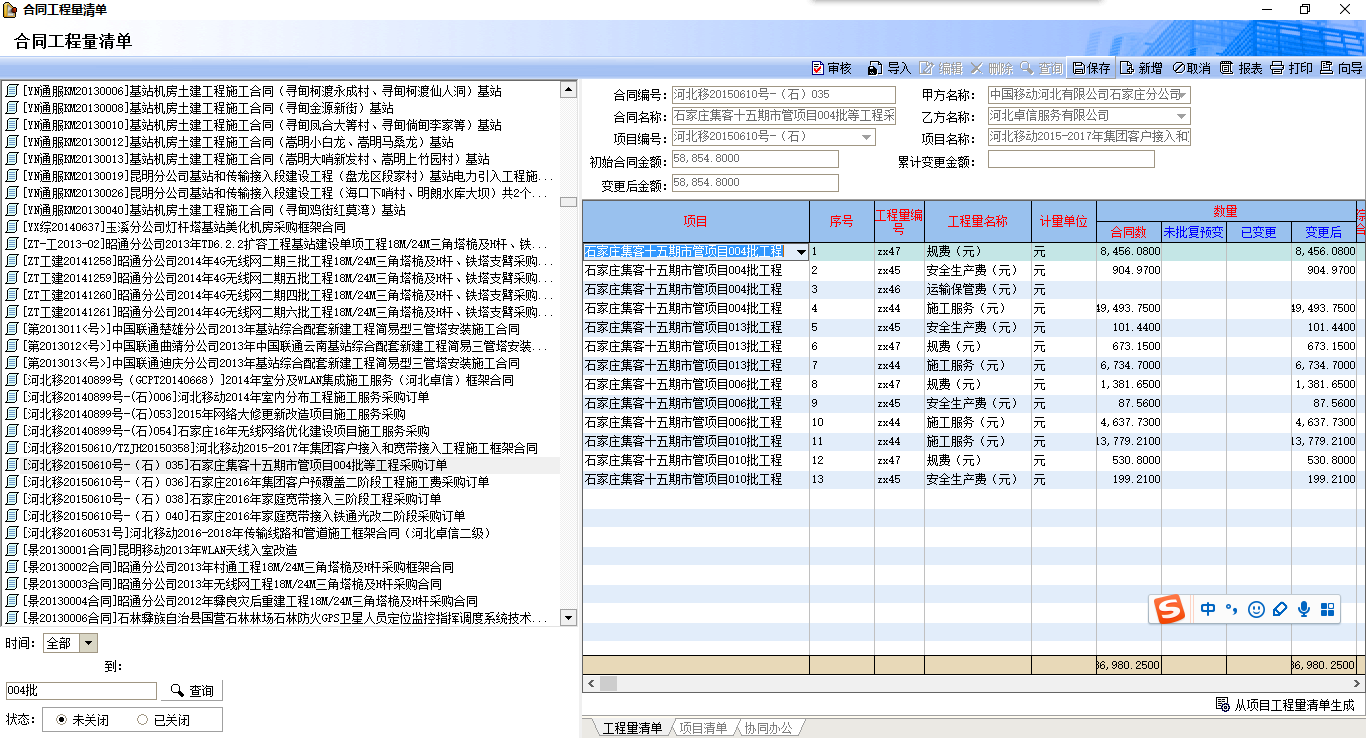Click the 004批 search text field
The image size is (1366, 738).
click(x=81, y=691)
